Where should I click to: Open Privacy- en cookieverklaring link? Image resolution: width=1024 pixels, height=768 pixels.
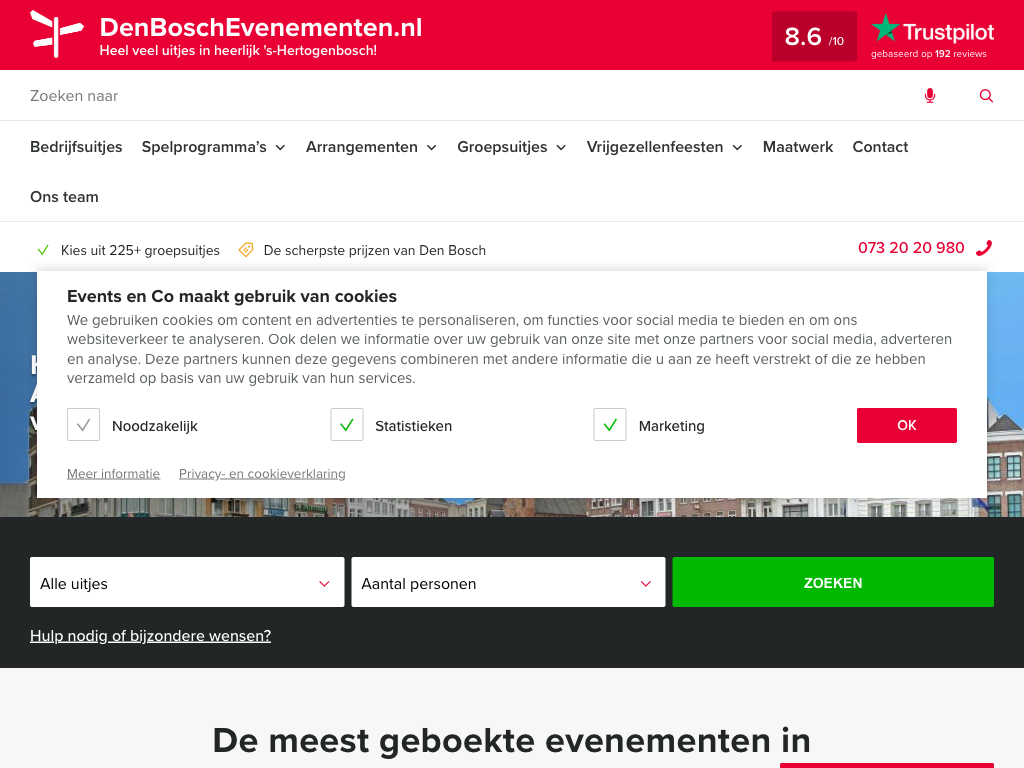(x=262, y=474)
